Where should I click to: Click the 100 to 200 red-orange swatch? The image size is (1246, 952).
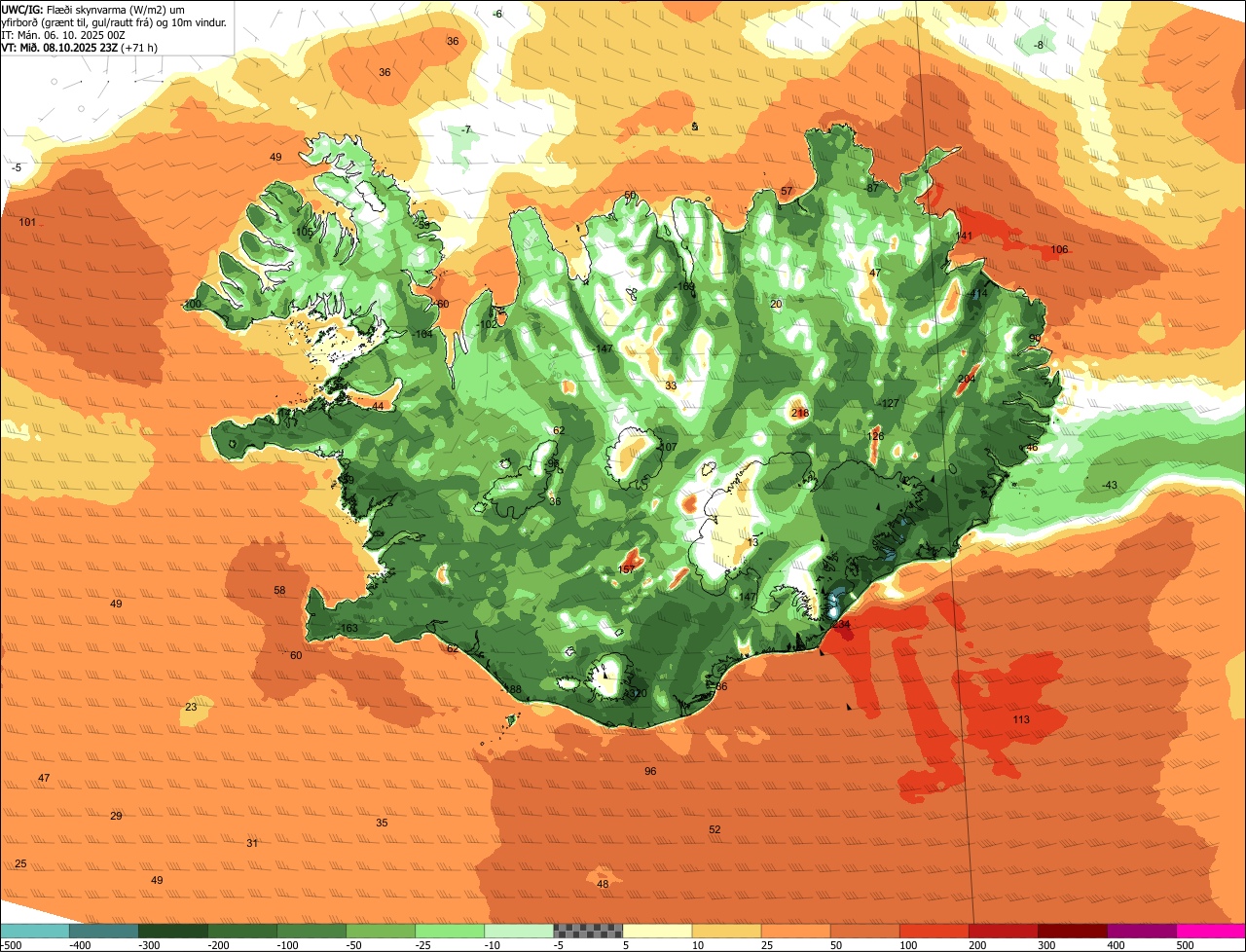point(934,931)
